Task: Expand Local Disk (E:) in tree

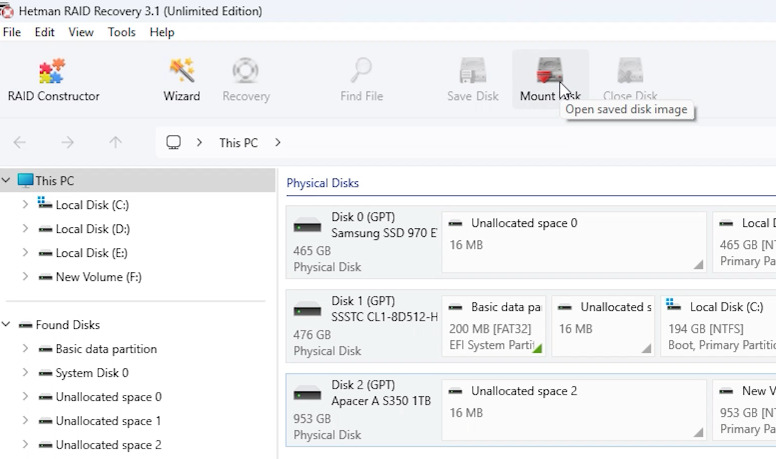Action: tap(25, 253)
